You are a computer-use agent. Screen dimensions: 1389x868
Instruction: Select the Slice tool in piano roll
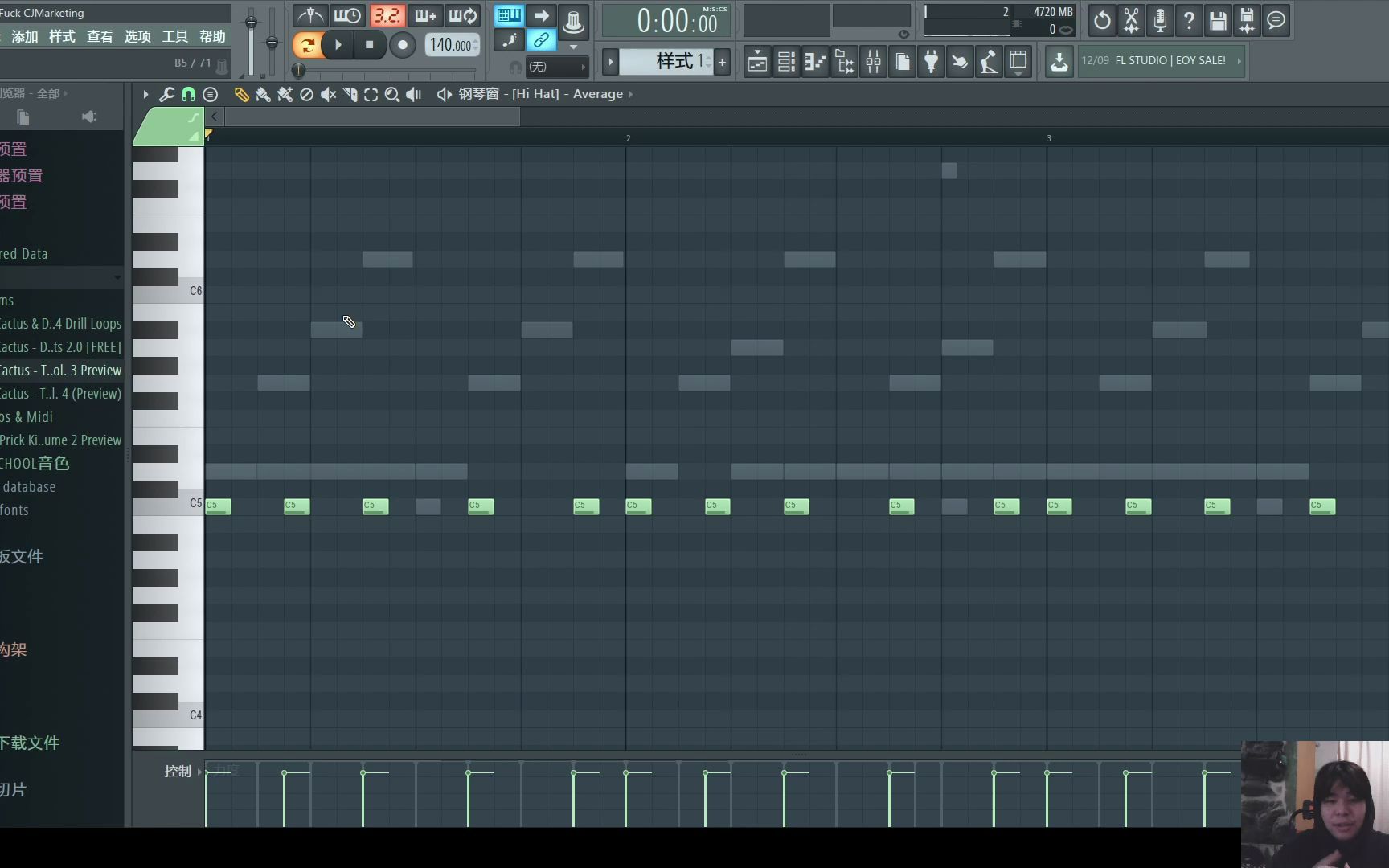click(x=350, y=94)
